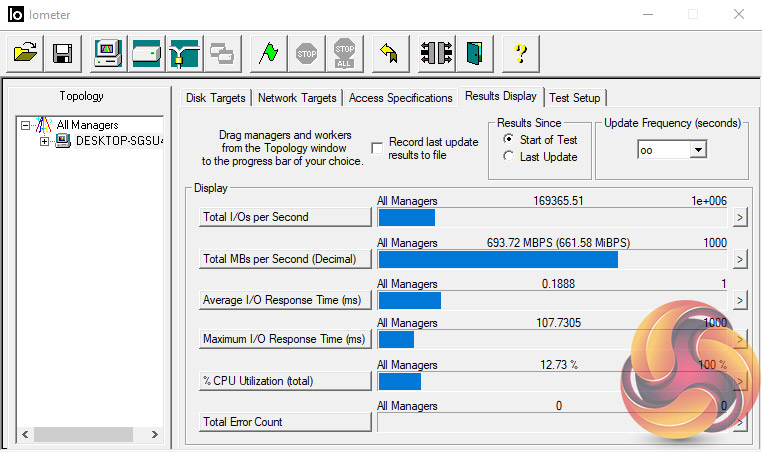
Task: Open the About help question mark
Action: 520,53
